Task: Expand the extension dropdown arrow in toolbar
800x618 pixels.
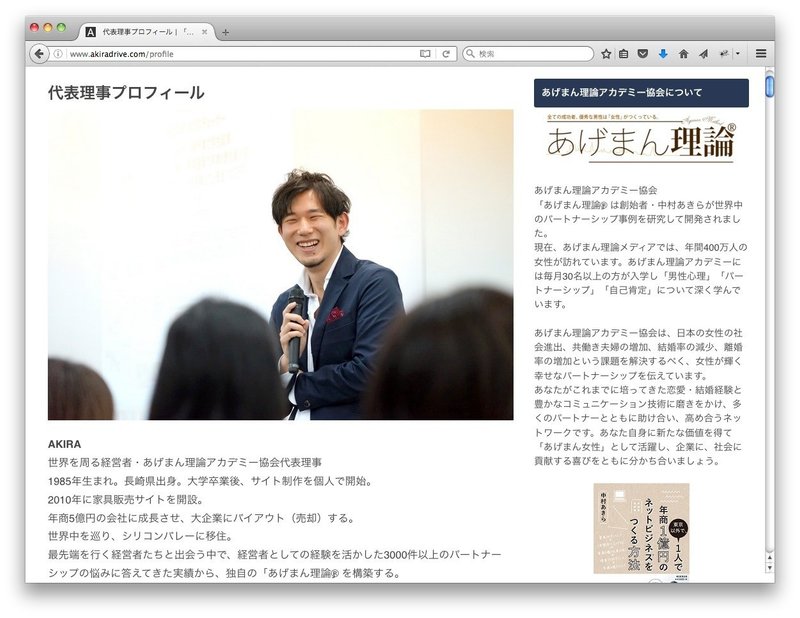Action: point(738,54)
